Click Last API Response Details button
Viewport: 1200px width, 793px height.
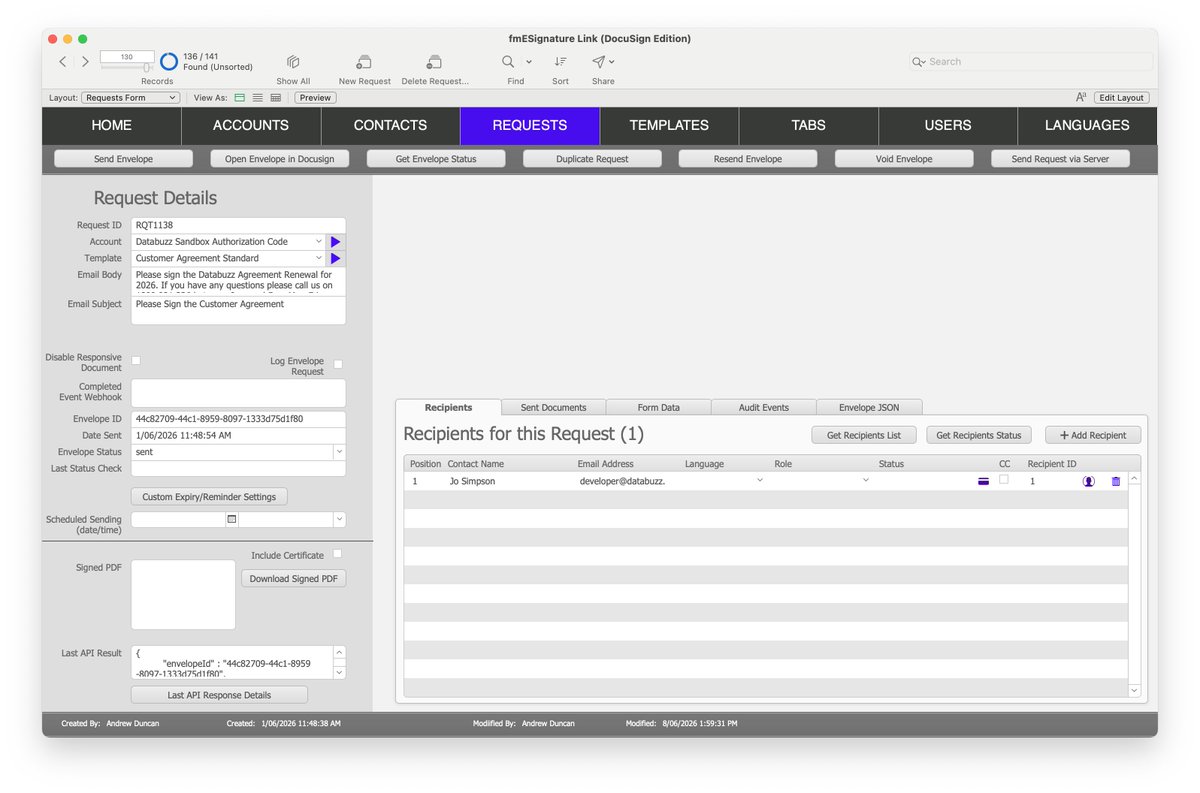point(219,695)
